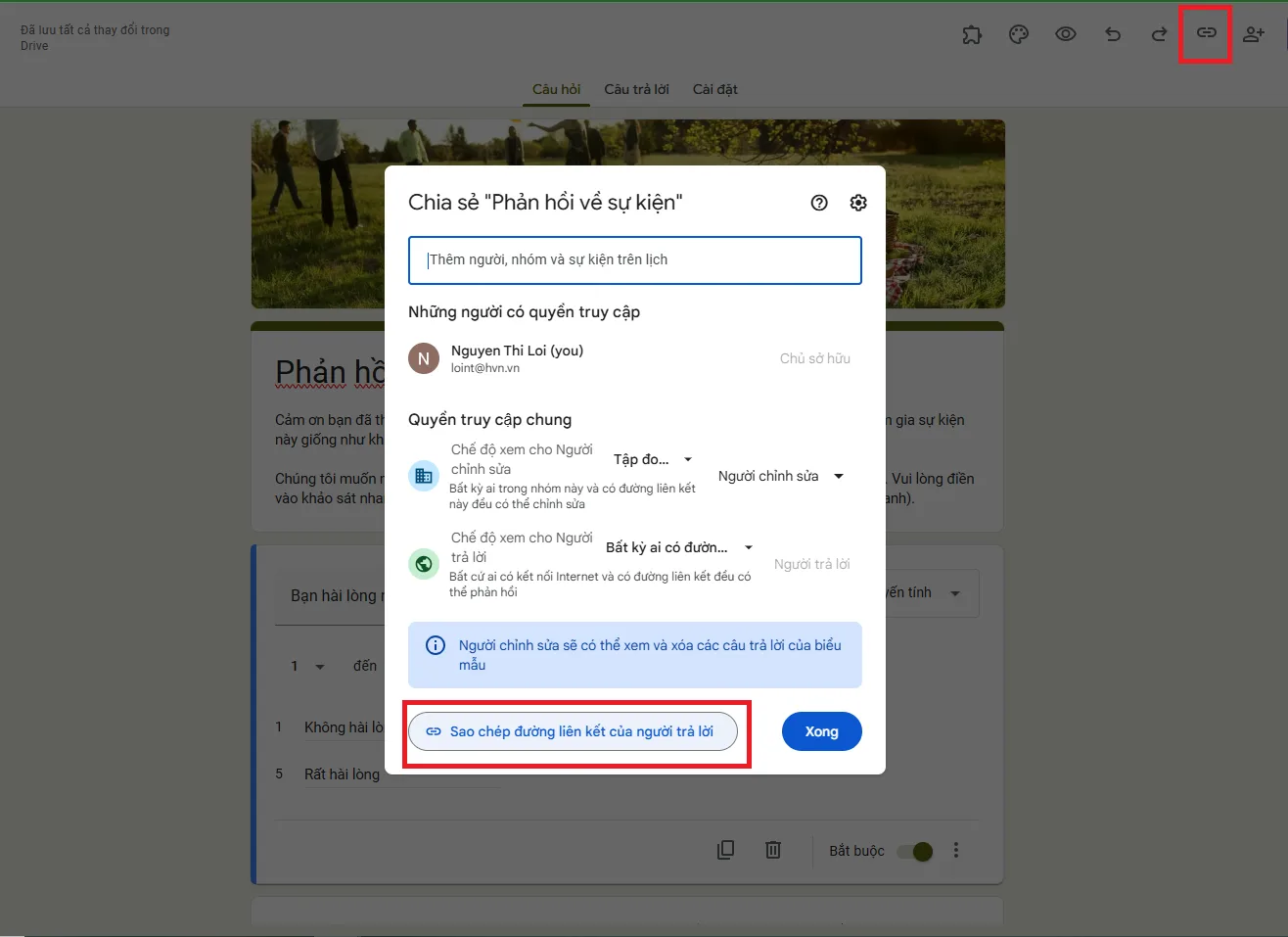This screenshot has height=937, width=1288.
Task: Toggle the Bắt buộc required switch
Action: tap(915, 851)
